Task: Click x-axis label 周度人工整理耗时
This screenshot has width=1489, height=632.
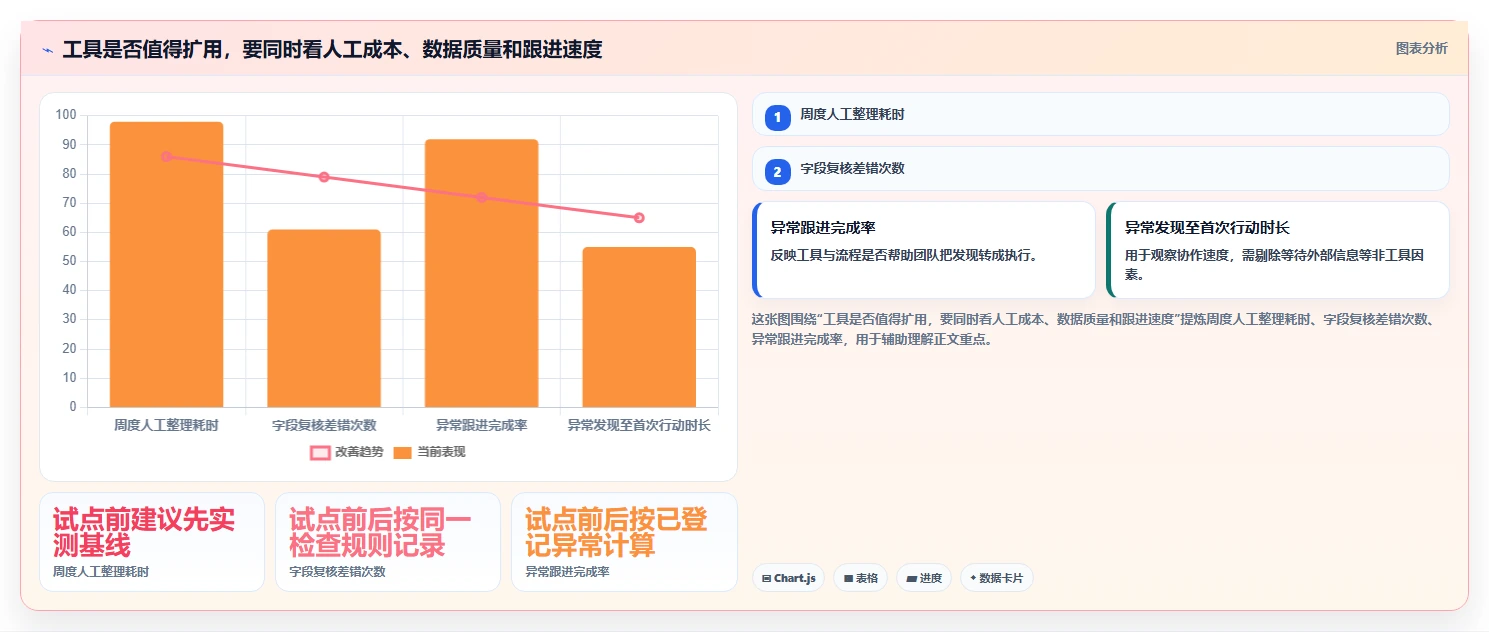Action: click(166, 425)
